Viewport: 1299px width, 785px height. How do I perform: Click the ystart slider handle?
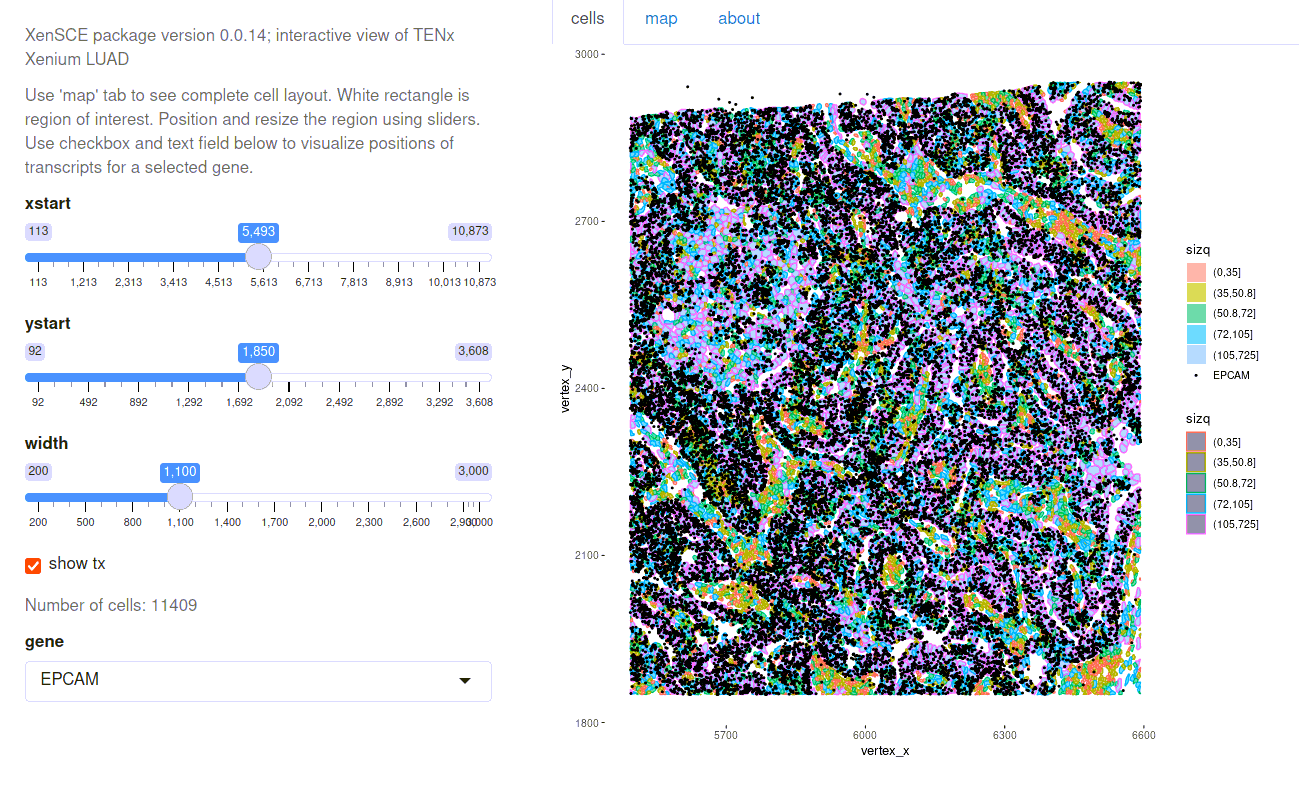(x=258, y=377)
